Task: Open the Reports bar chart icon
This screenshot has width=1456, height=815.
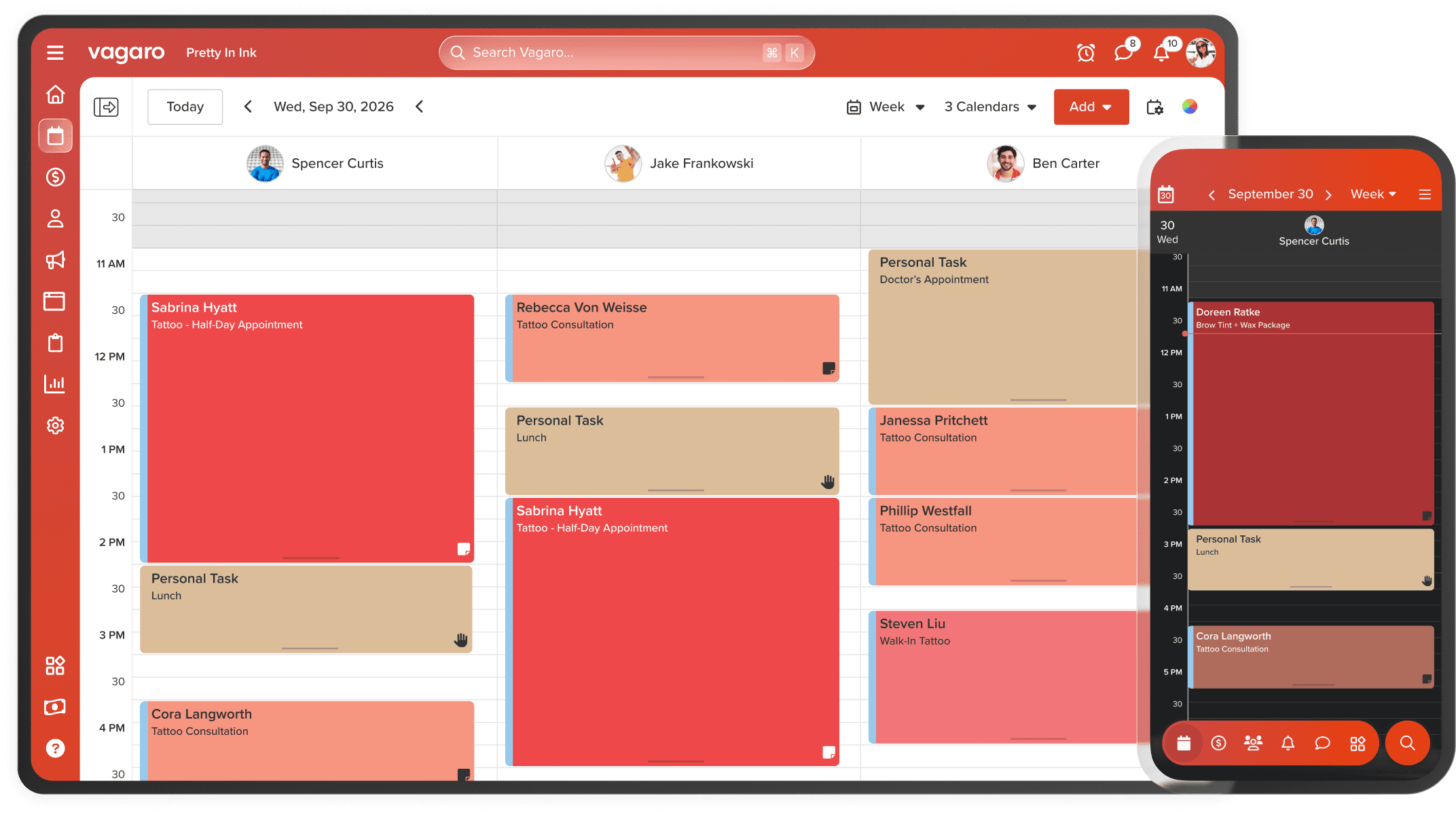Action: coord(56,384)
